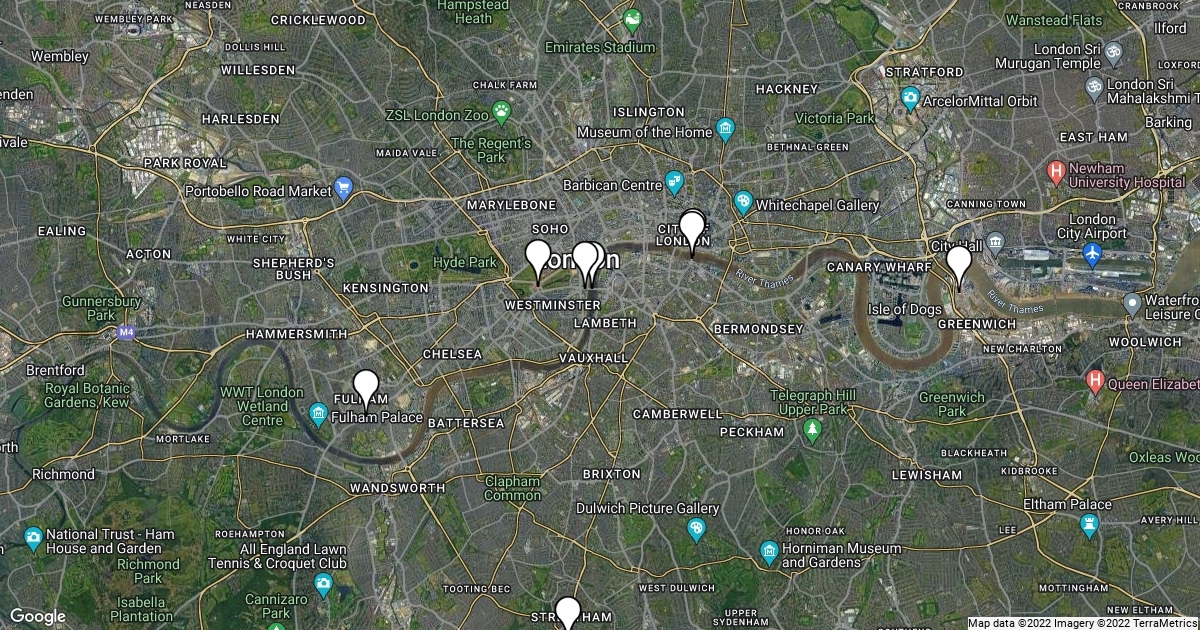
Task: Click the ArcelorMittal Orbit camera icon
Action: 910,99
